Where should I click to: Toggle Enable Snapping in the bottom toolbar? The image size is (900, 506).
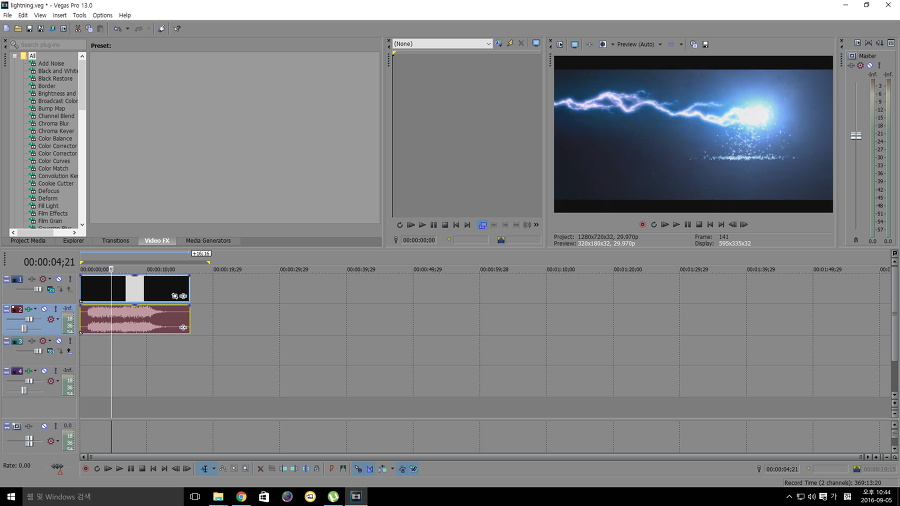coord(358,469)
